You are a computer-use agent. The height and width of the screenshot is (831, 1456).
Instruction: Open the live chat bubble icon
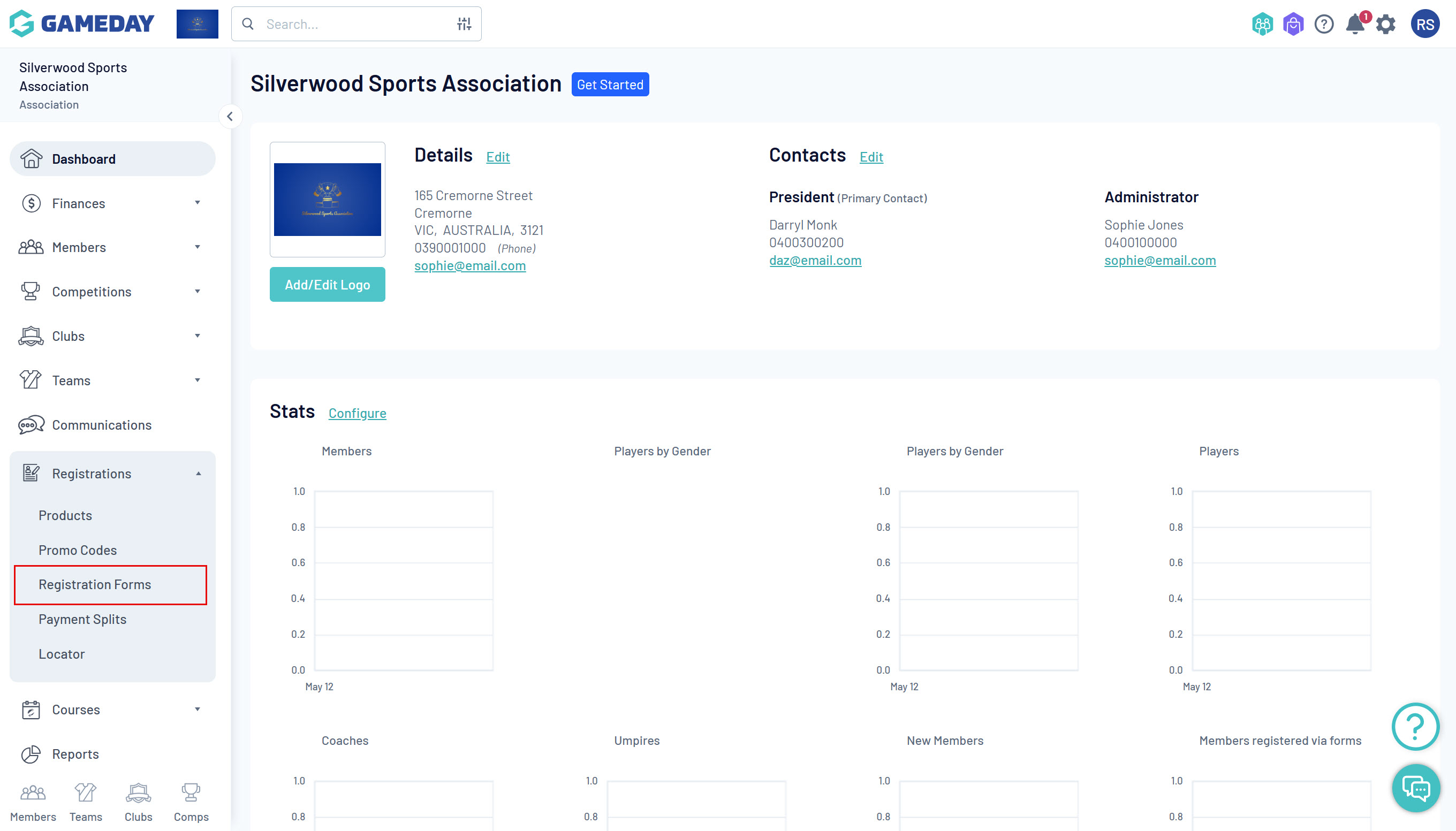point(1416,789)
